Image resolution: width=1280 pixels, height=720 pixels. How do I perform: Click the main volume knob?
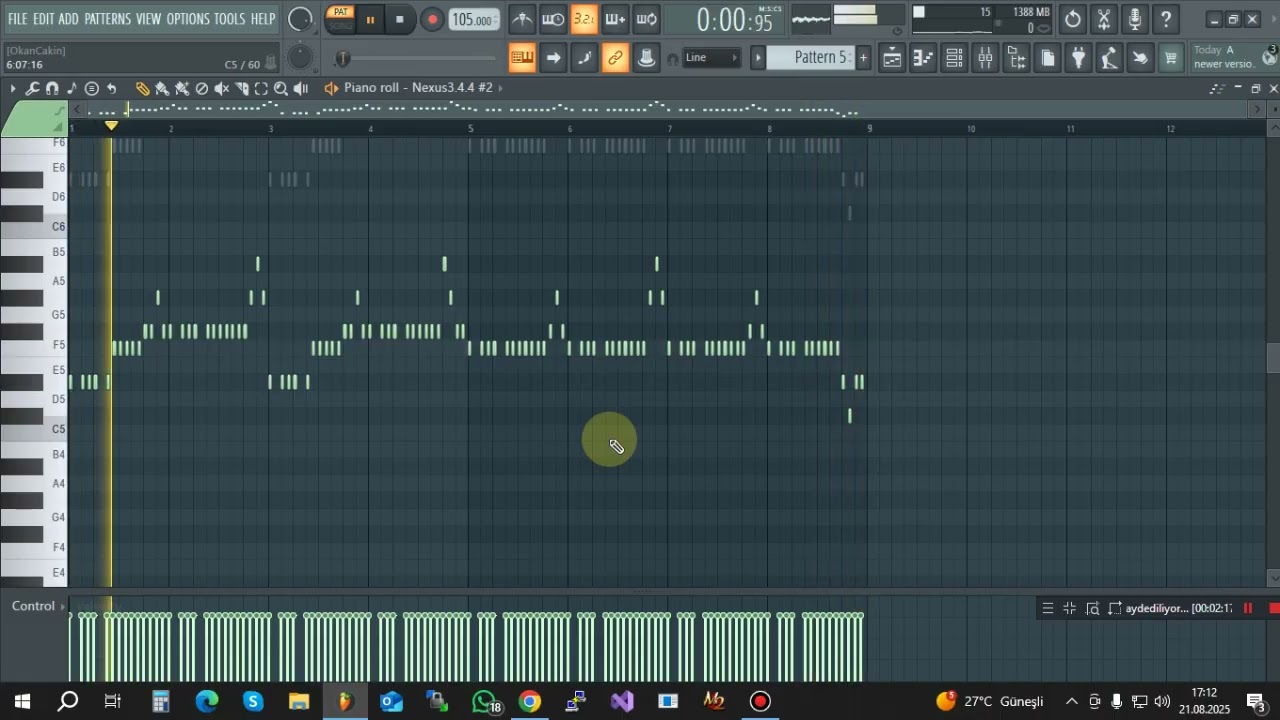click(x=301, y=19)
